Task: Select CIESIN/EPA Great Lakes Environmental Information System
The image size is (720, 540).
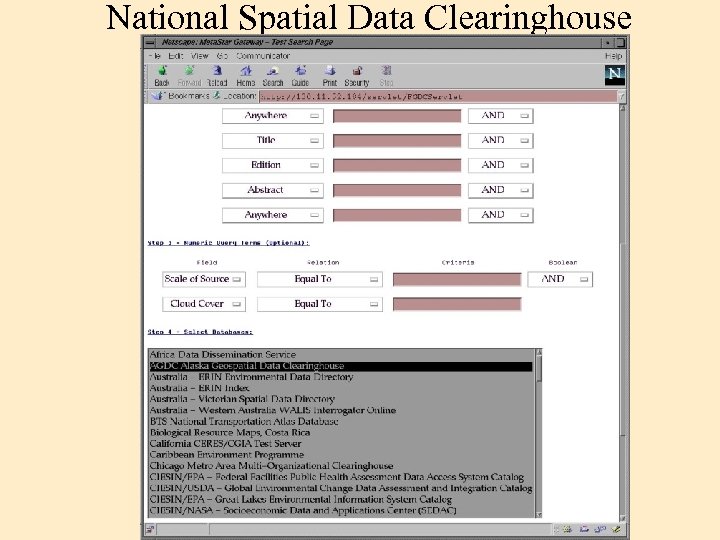Action: click(x=341, y=499)
